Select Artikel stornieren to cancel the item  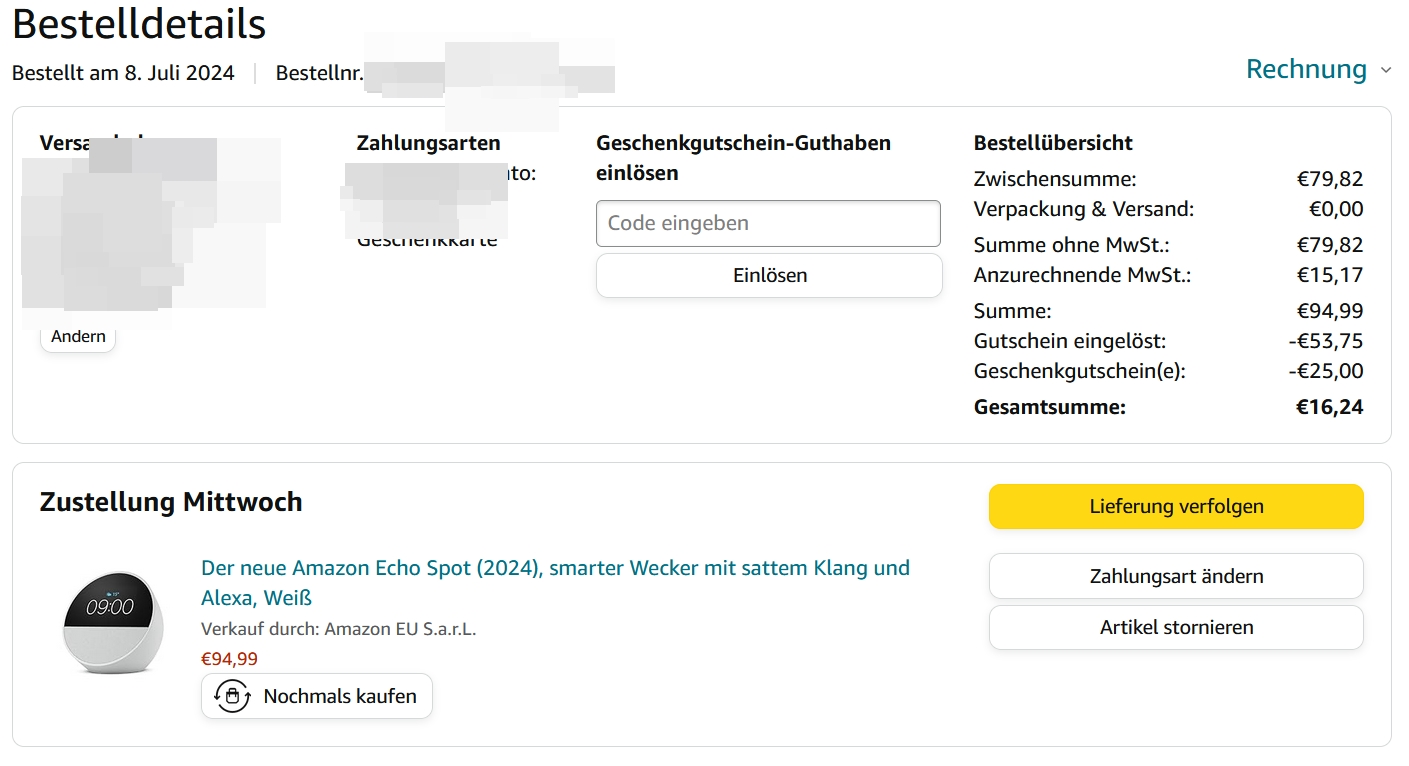tap(1176, 627)
